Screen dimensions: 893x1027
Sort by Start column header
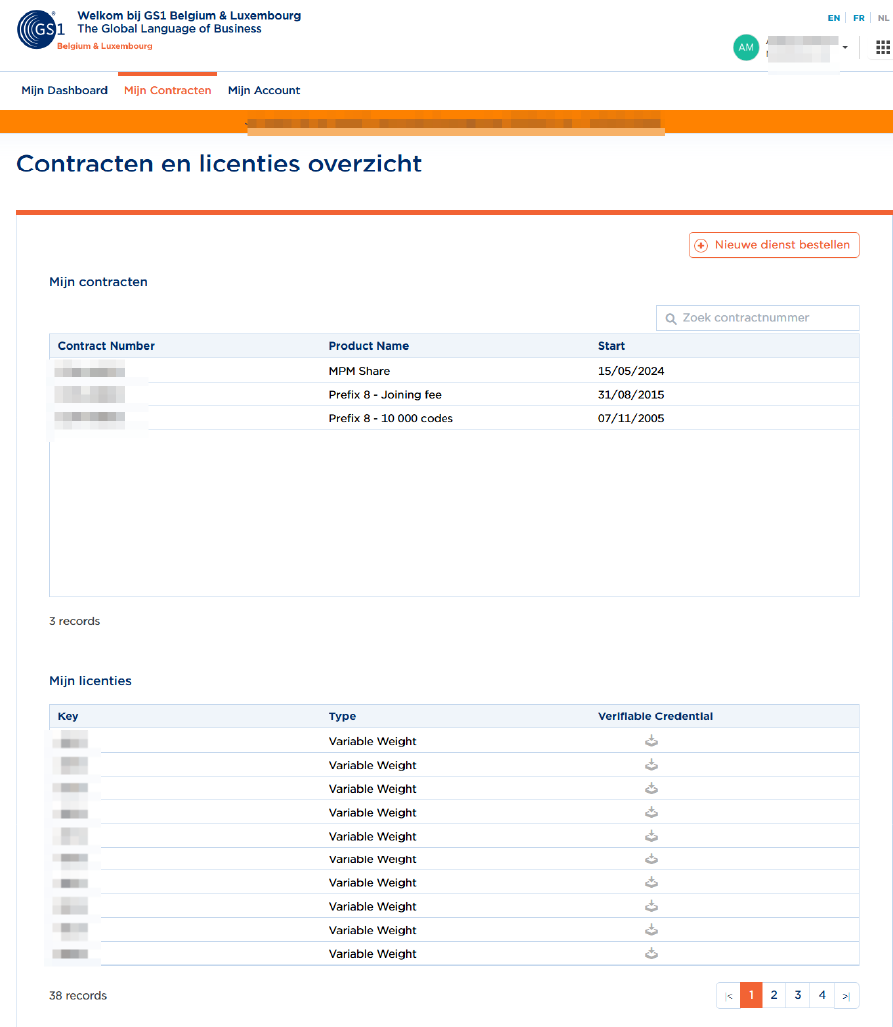point(611,346)
